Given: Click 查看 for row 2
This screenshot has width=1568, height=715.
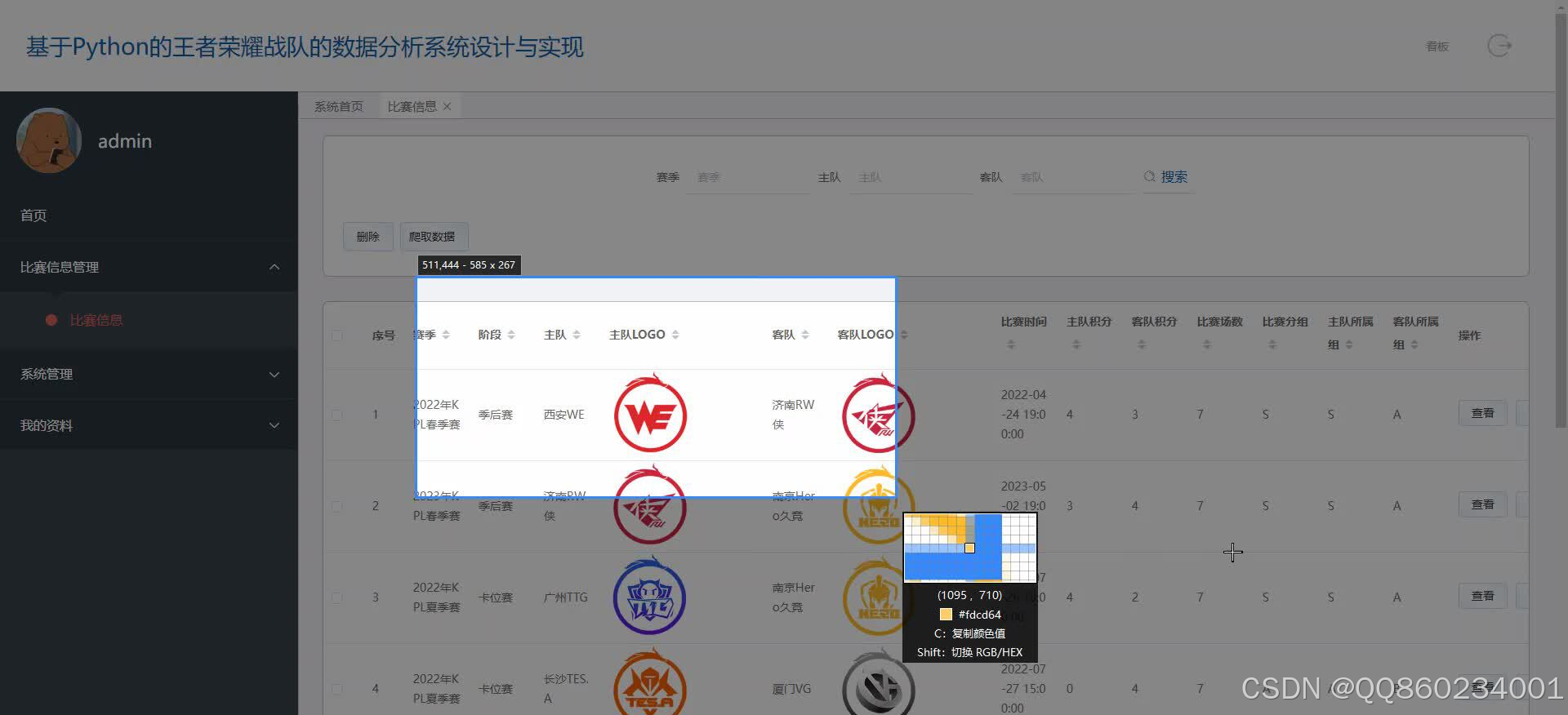Looking at the screenshot, I should (1482, 504).
